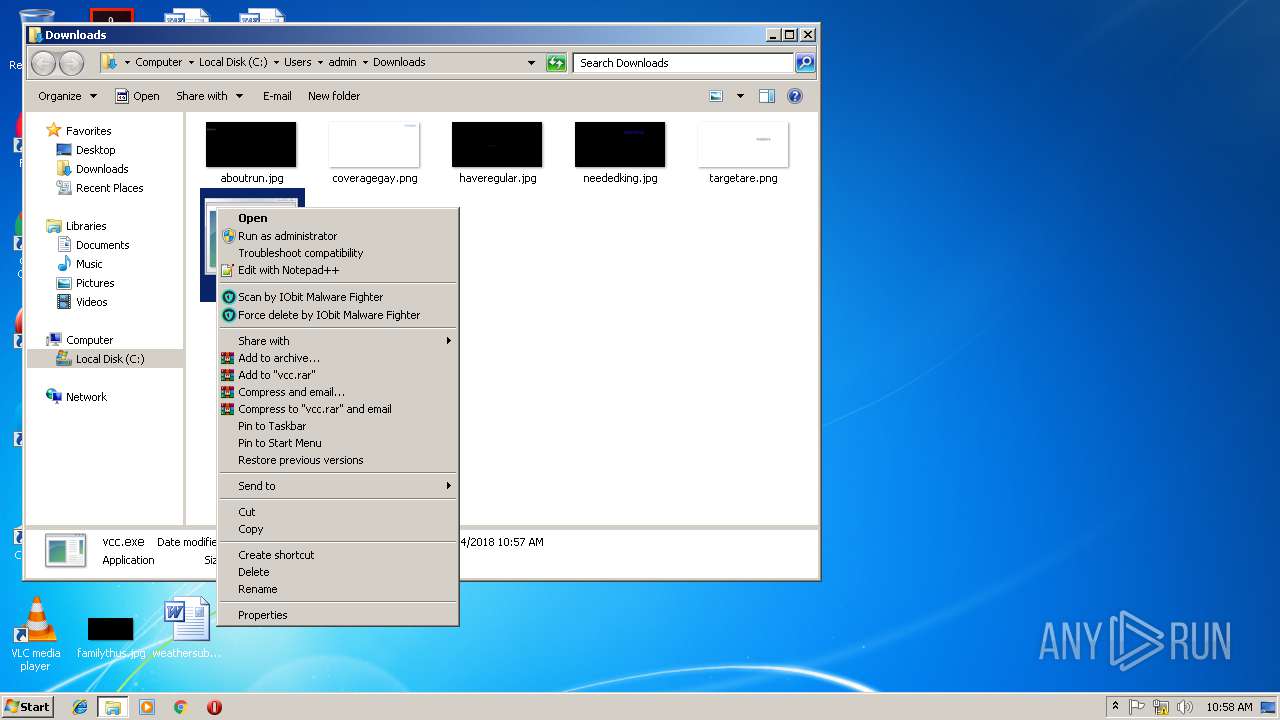Click the Start button
The image size is (1280, 720).
pos(27,706)
